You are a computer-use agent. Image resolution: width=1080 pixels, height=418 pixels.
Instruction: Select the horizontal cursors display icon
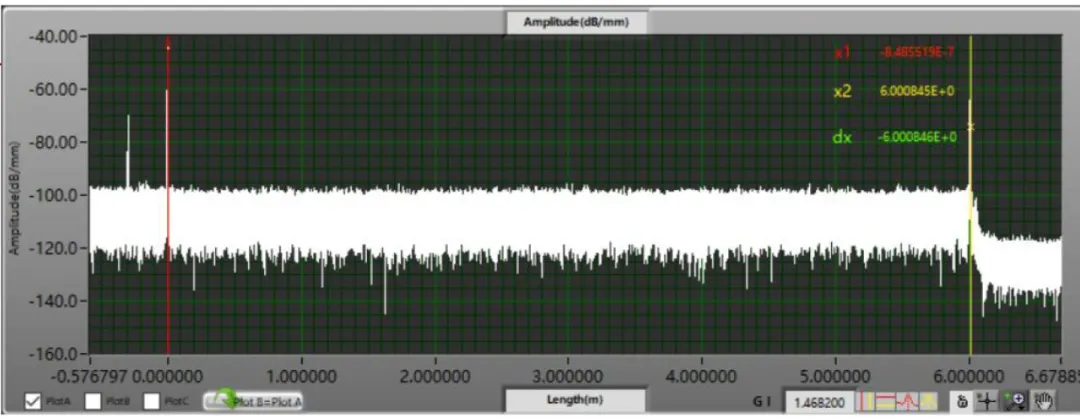887,401
